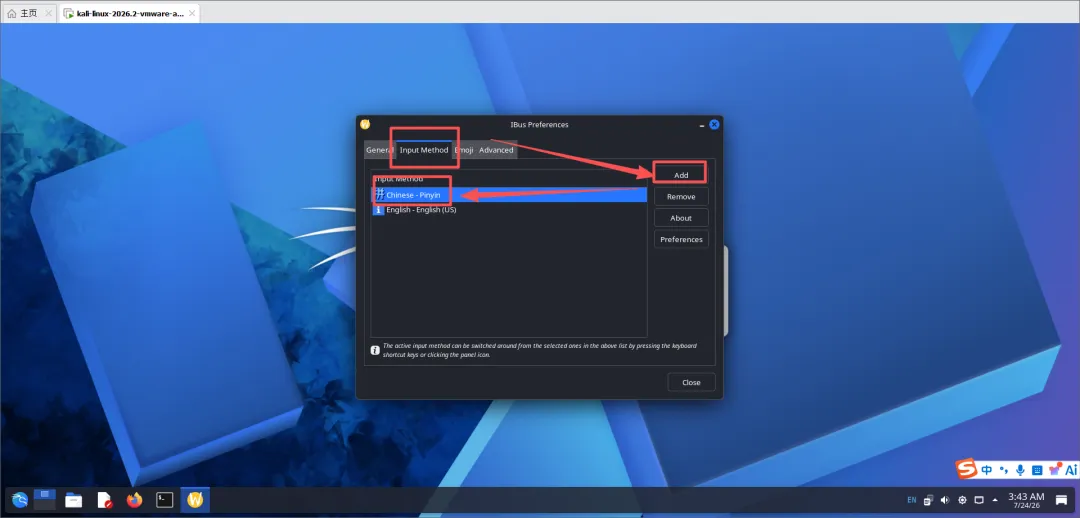Click the Close button in IBus Preferences

click(x=691, y=382)
